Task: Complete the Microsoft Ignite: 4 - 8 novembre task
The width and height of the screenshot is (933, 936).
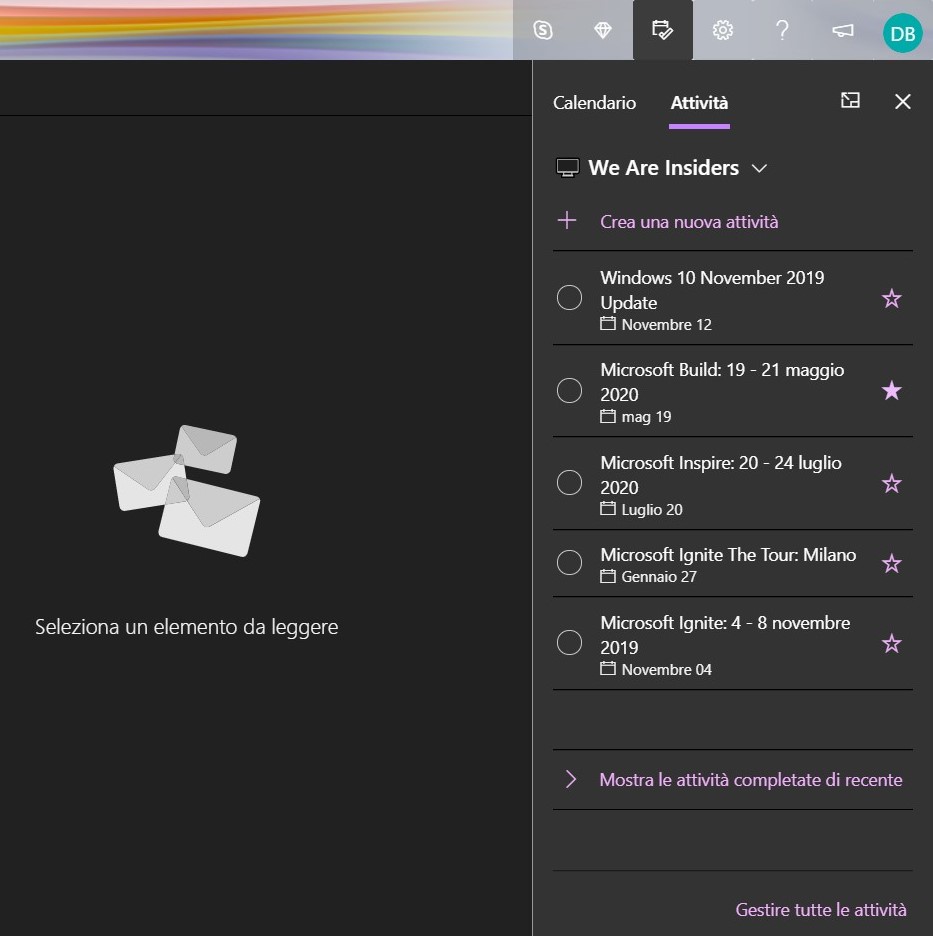Action: pos(569,642)
